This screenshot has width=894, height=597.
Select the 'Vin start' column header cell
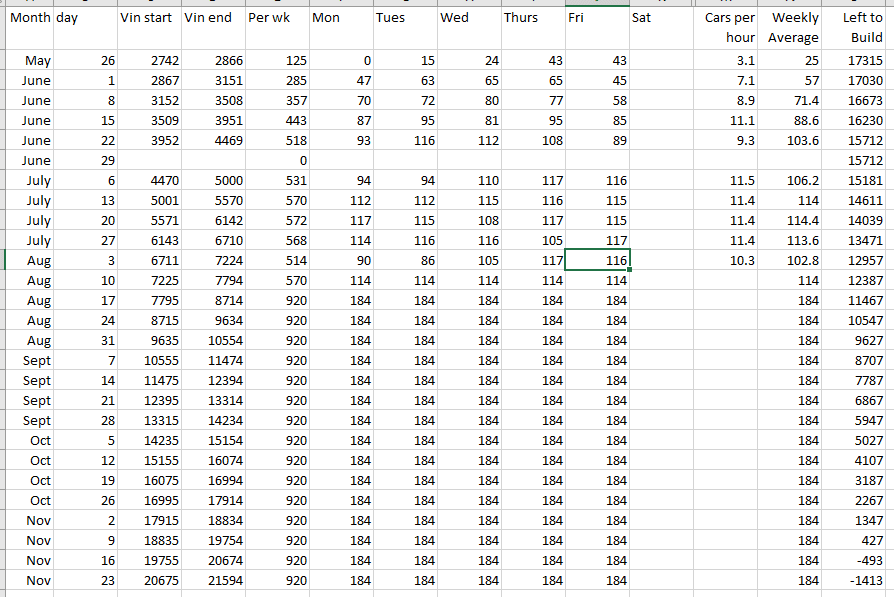(147, 18)
